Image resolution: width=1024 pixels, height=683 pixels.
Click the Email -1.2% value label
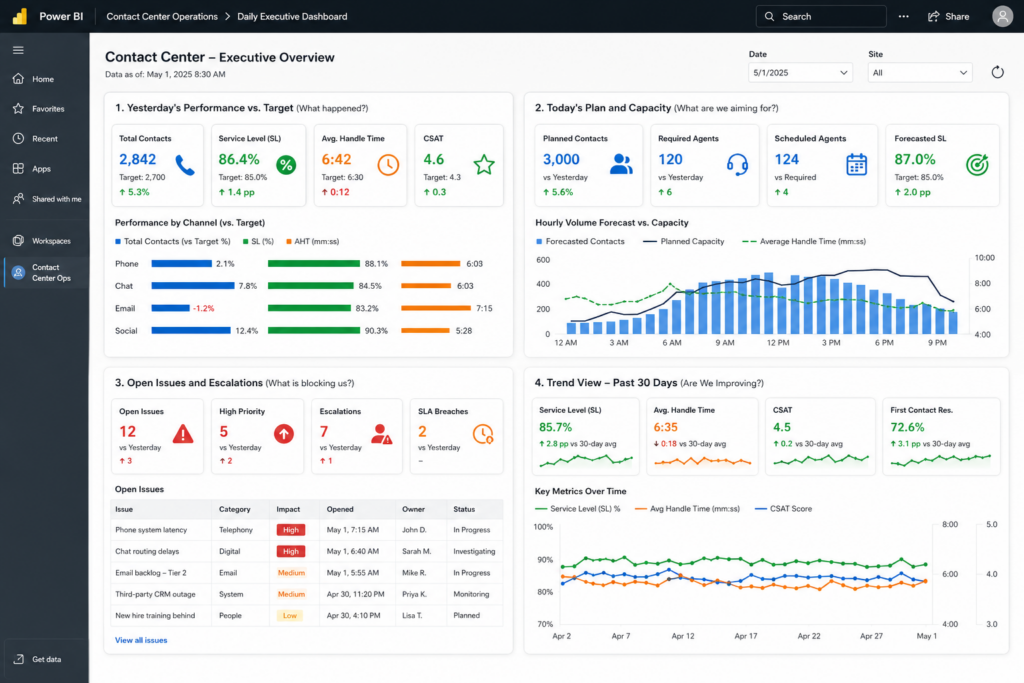tap(204, 308)
